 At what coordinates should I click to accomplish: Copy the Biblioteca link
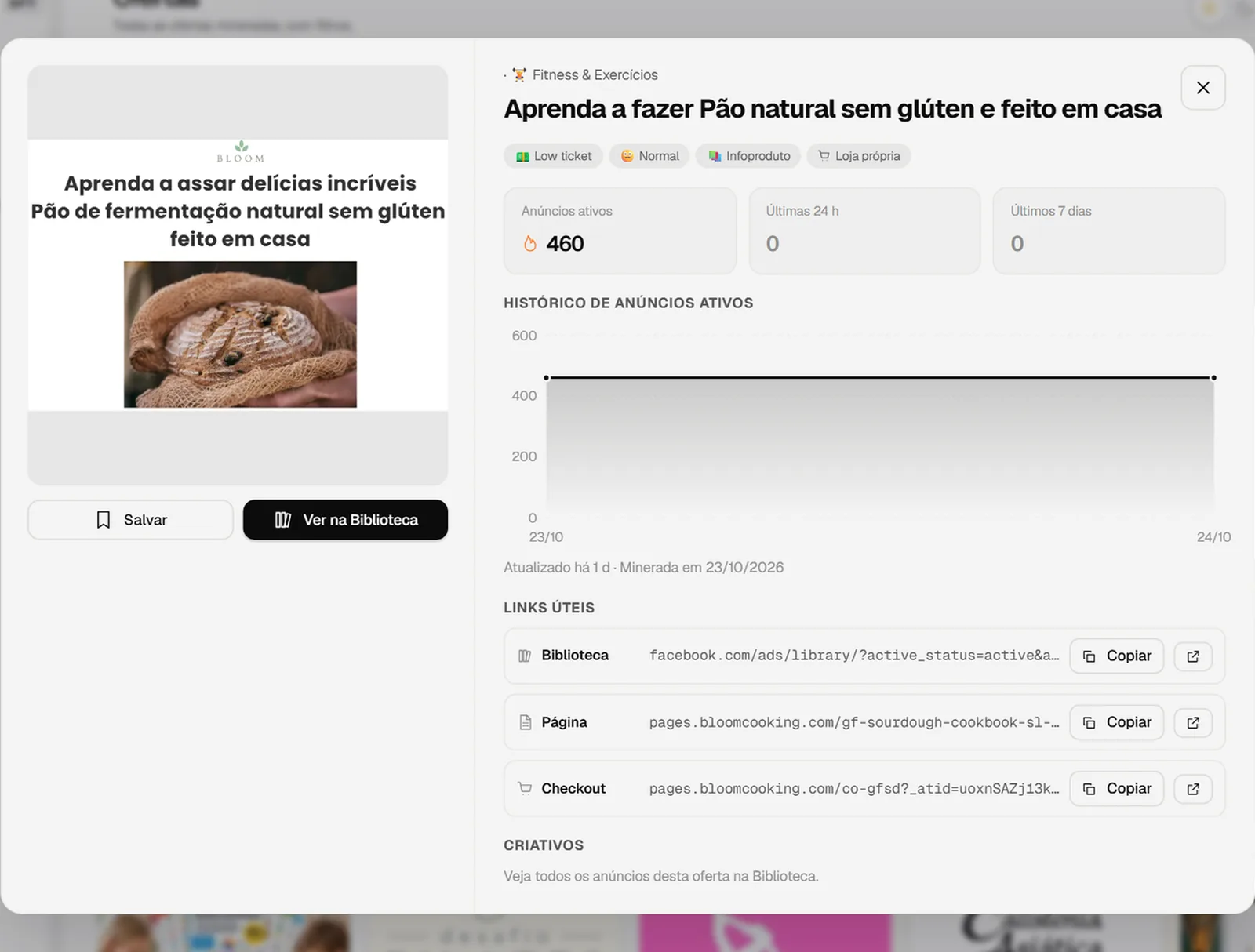pos(1116,656)
